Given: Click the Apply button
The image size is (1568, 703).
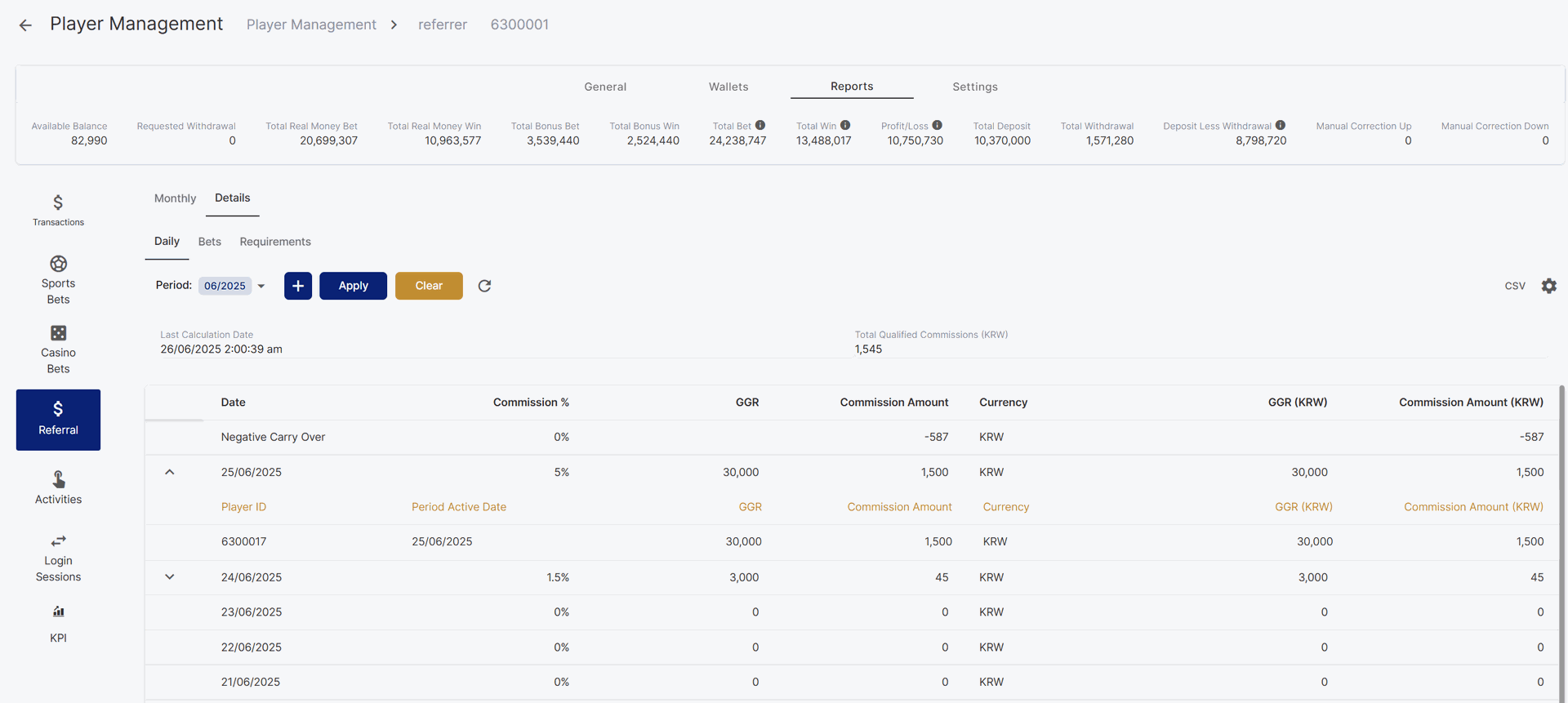Looking at the screenshot, I should coord(353,286).
